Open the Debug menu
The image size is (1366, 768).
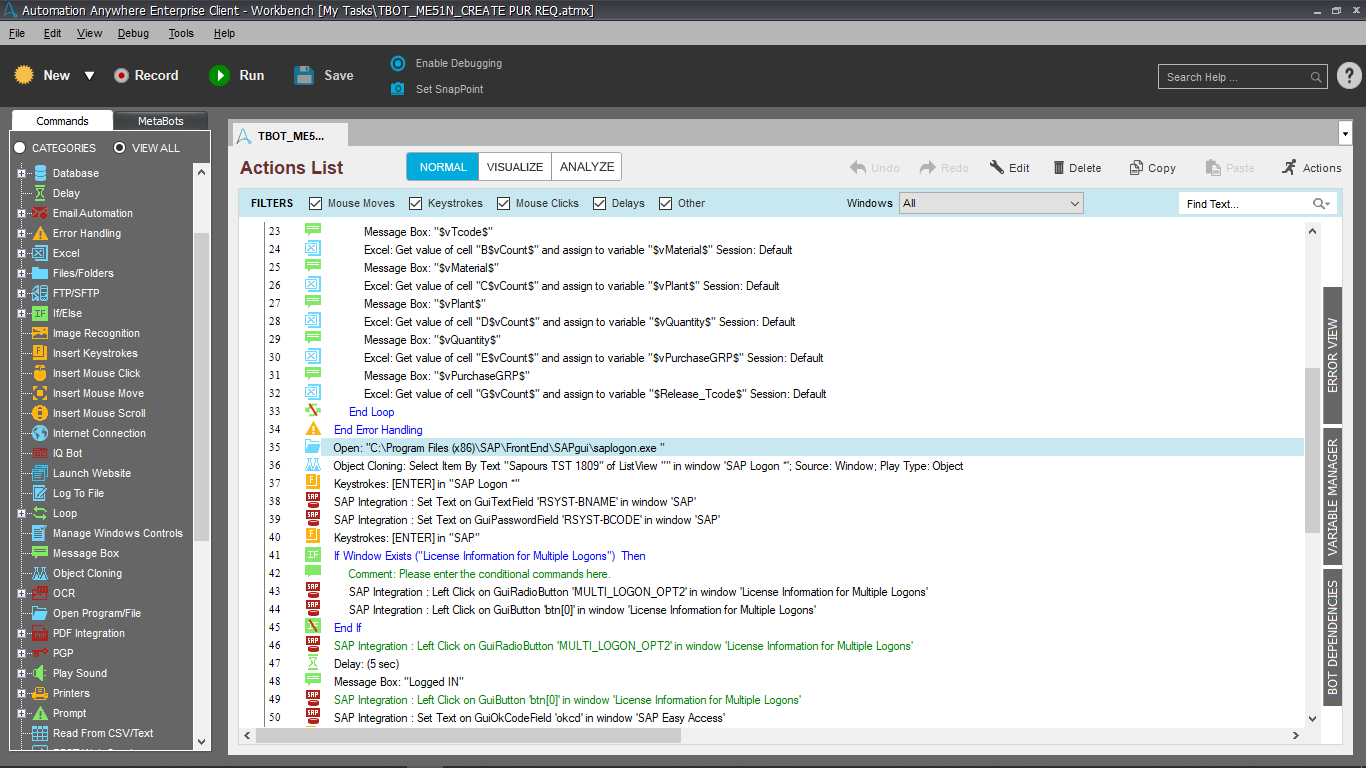pyautogui.click(x=133, y=33)
